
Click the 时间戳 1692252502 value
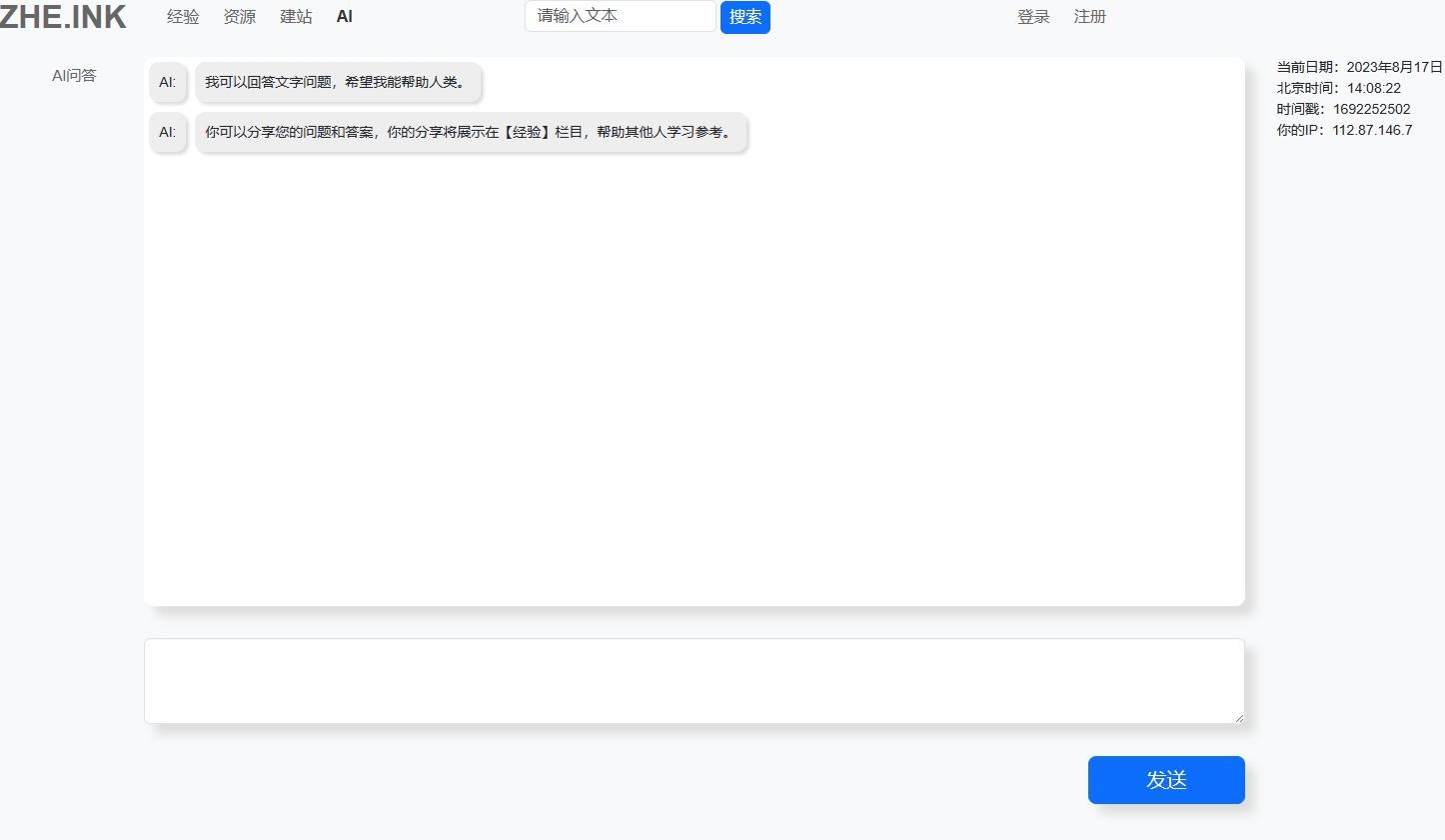[1371, 109]
